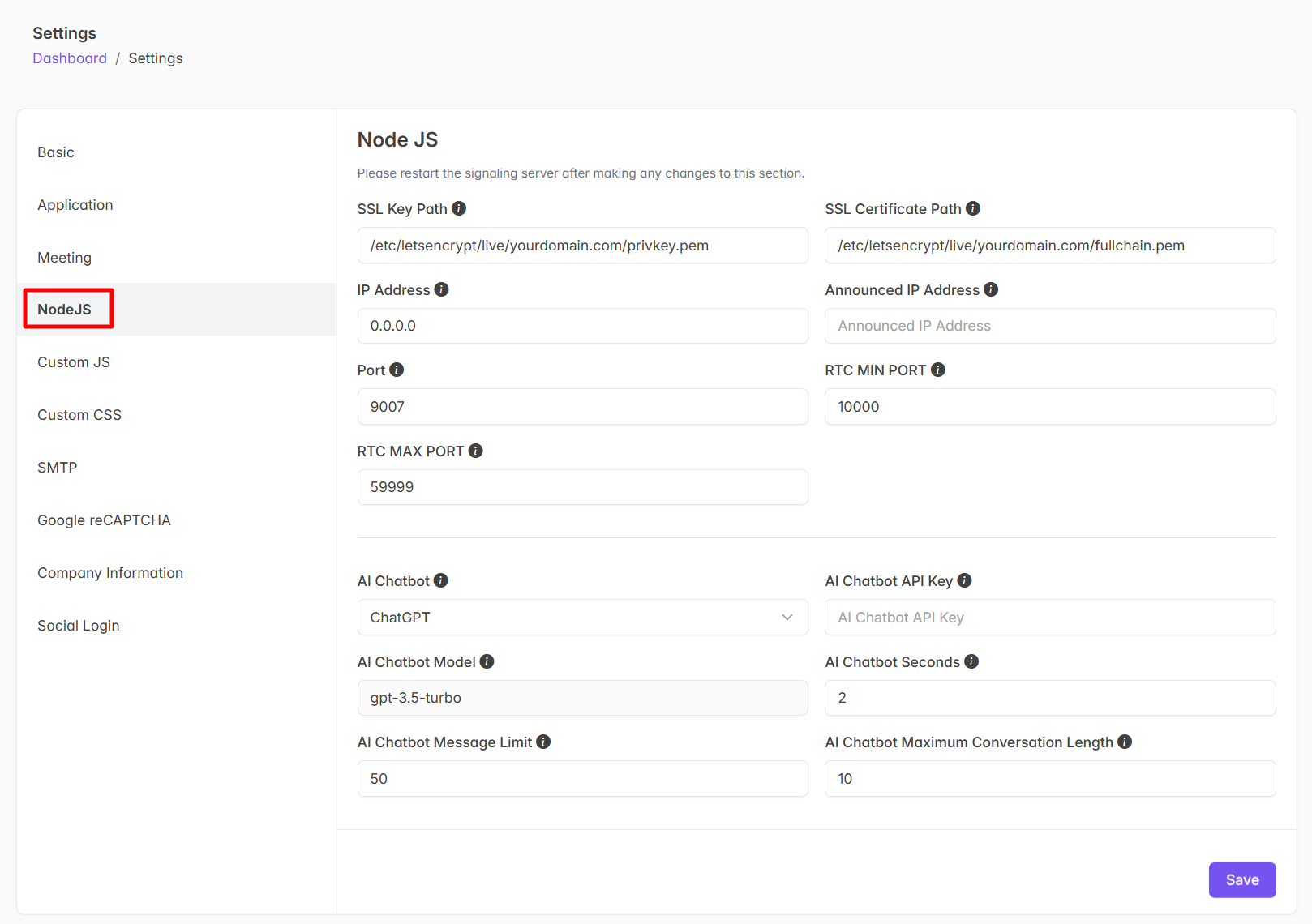Select the Custom CSS section
Image resolution: width=1312 pixels, height=924 pixels.
[x=79, y=414]
